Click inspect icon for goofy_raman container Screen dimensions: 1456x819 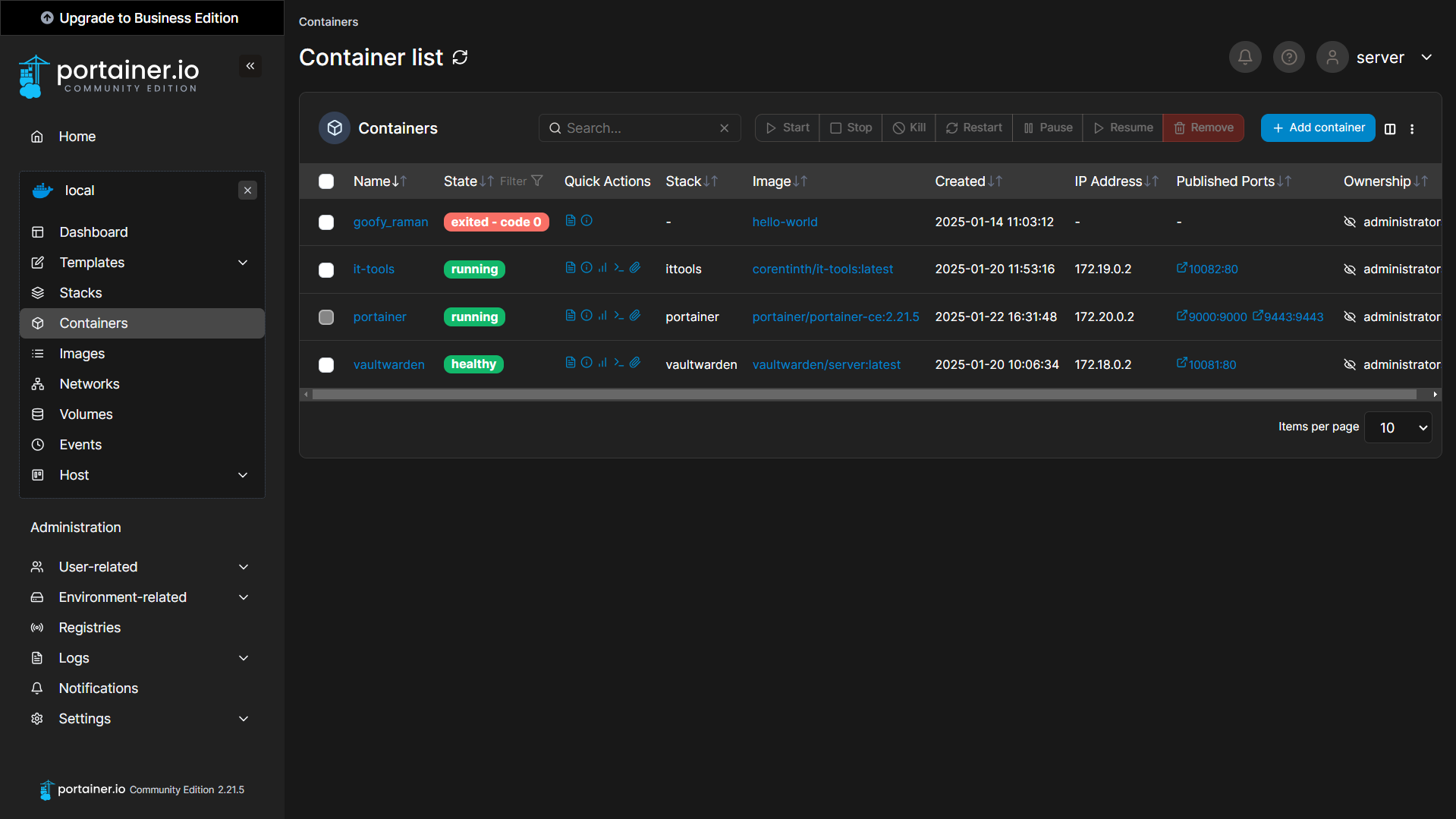(x=586, y=221)
